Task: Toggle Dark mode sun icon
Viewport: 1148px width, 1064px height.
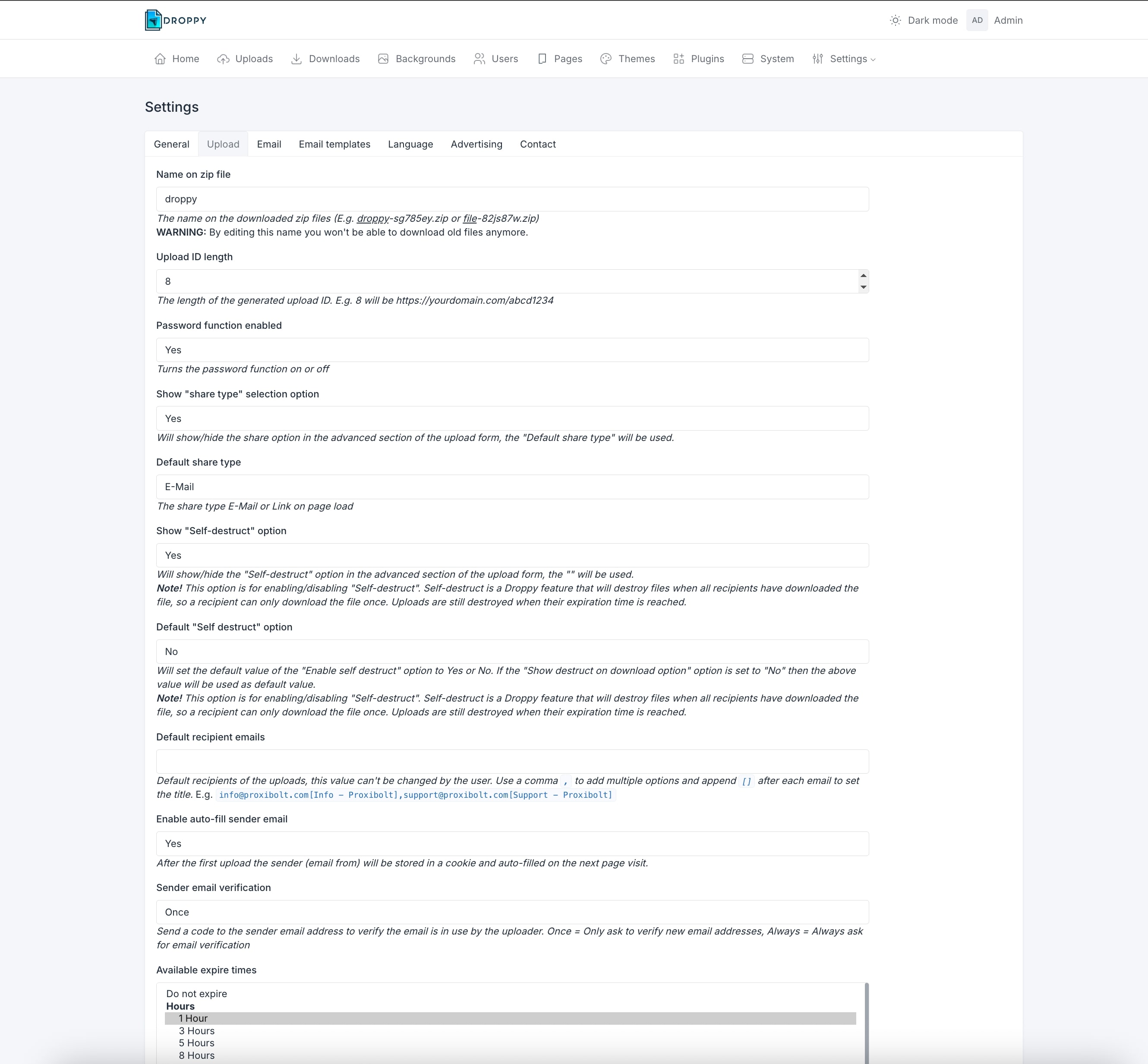Action: (895, 20)
